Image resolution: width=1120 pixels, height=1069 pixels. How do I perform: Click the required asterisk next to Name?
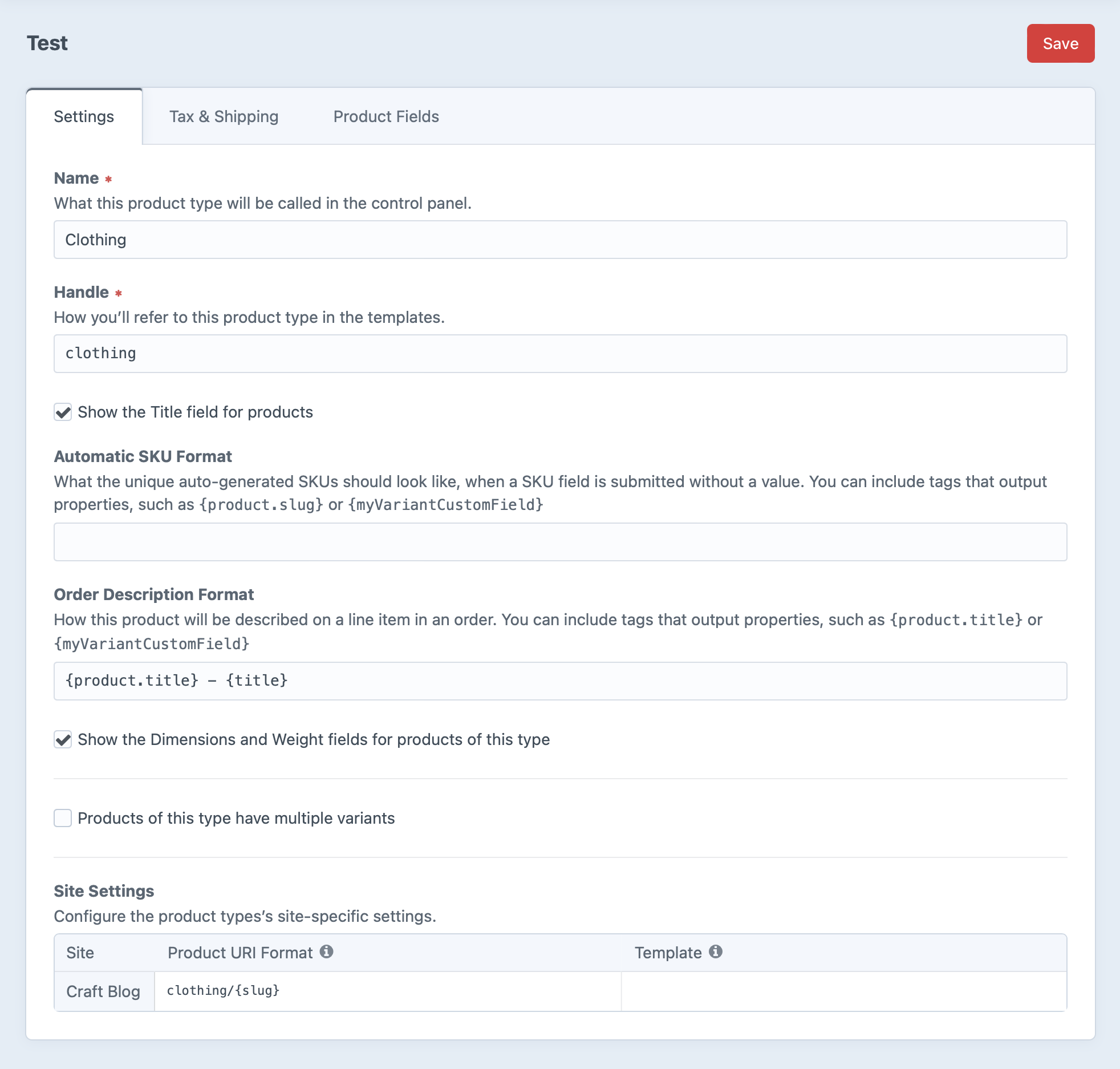pyautogui.click(x=108, y=178)
